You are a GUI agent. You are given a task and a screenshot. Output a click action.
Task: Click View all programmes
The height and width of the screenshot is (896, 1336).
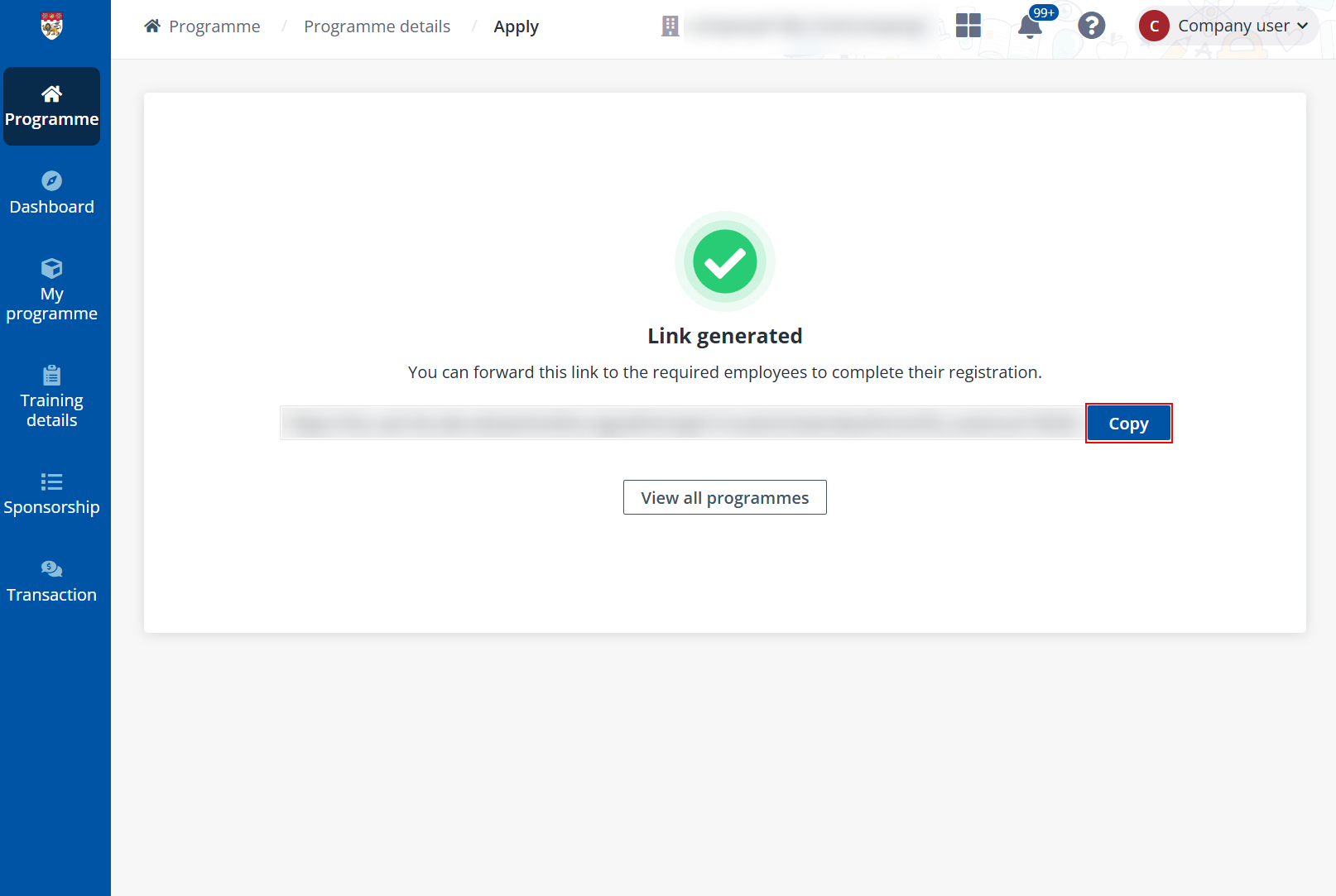point(724,497)
